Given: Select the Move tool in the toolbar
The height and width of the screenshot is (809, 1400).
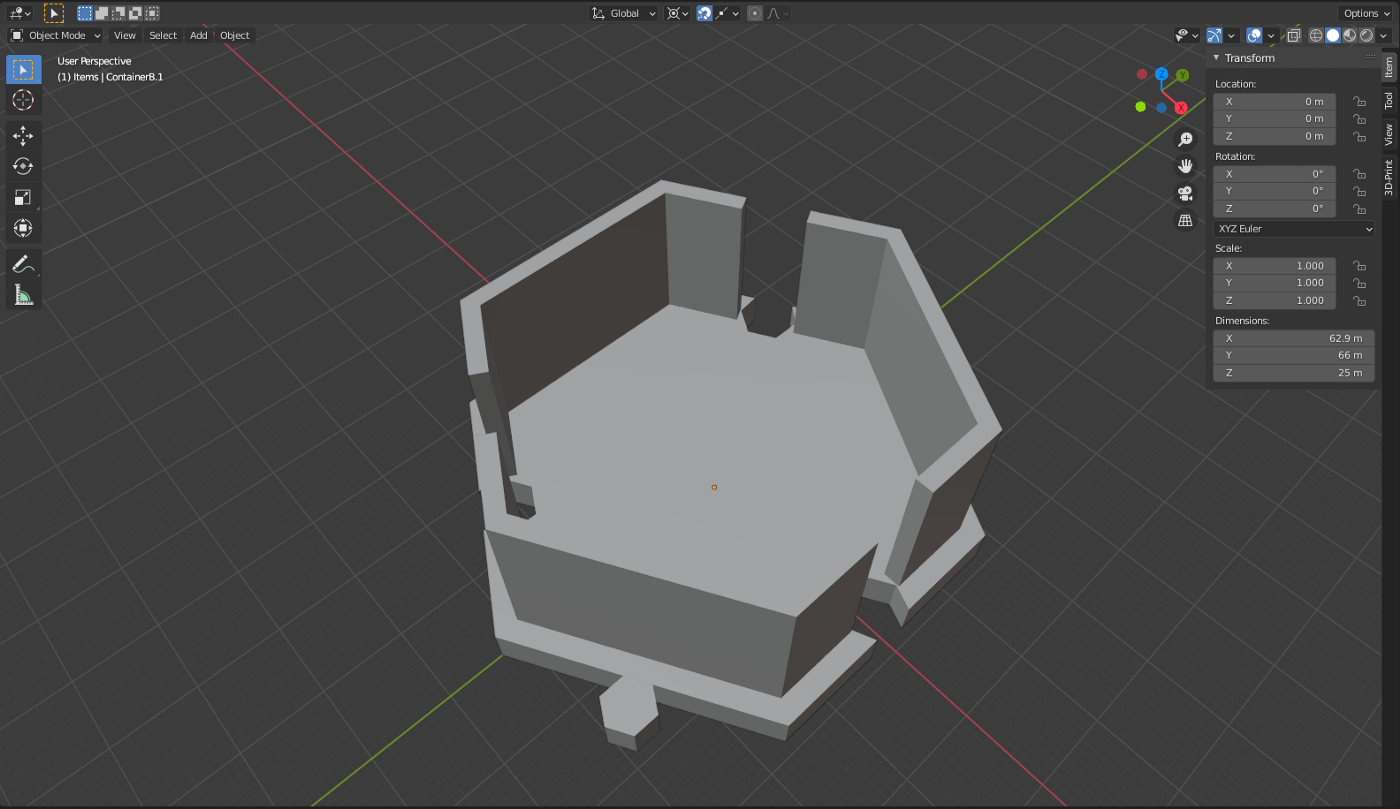Looking at the screenshot, I should pos(23,136).
